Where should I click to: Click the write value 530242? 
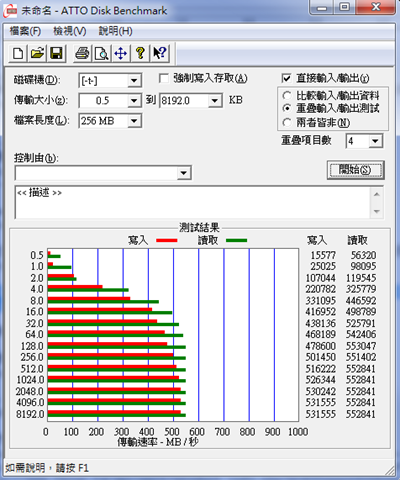pos(321,391)
